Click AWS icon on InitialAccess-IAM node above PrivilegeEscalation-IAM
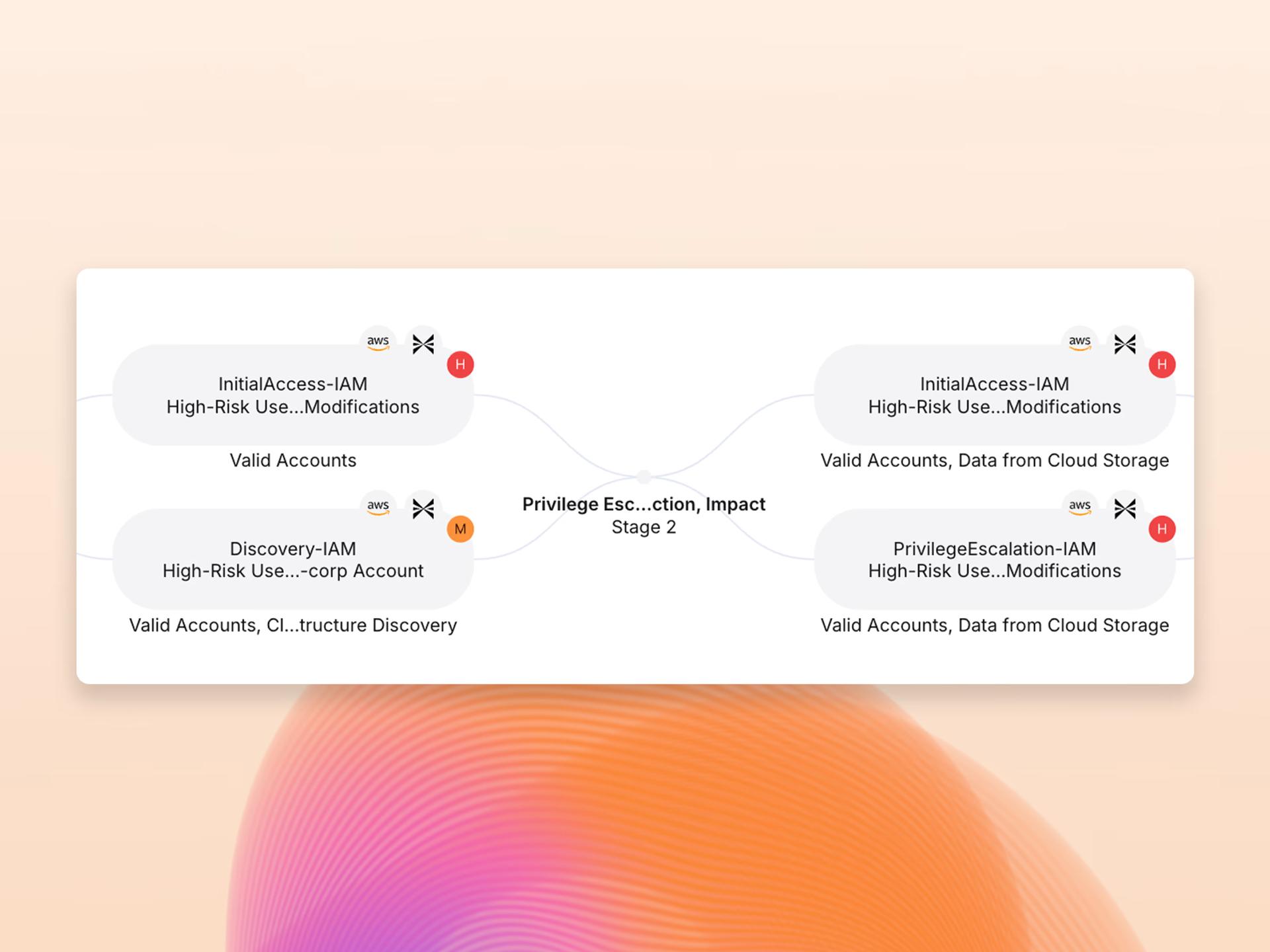1270x952 pixels. (1079, 342)
